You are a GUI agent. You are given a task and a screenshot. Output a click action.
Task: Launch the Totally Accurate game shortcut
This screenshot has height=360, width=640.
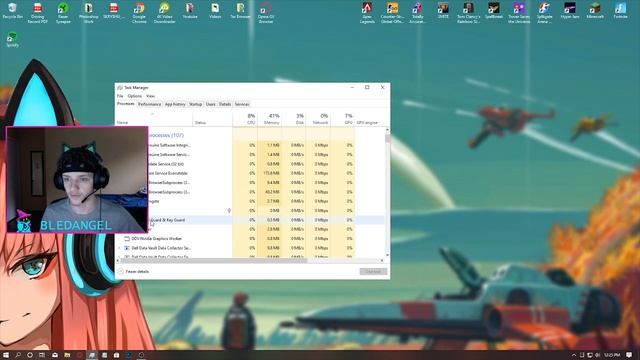pyautogui.click(x=418, y=12)
